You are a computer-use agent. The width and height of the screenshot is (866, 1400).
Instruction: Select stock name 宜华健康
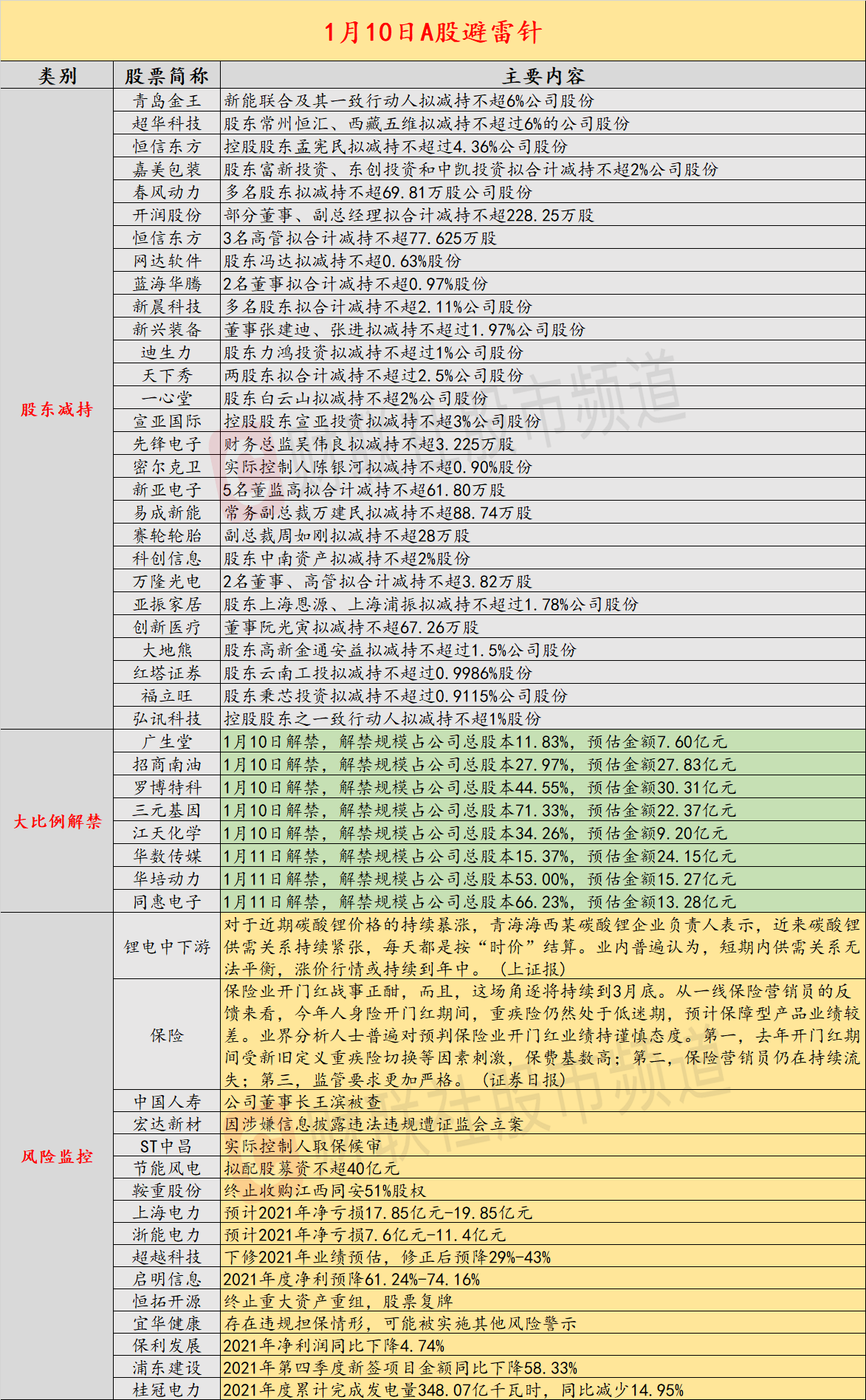[x=167, y=1323]
